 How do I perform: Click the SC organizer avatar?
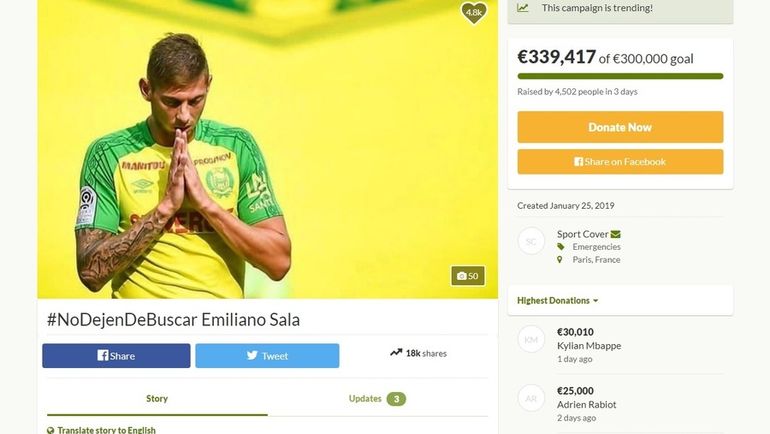pyautogui.click(x=531, y=241)
